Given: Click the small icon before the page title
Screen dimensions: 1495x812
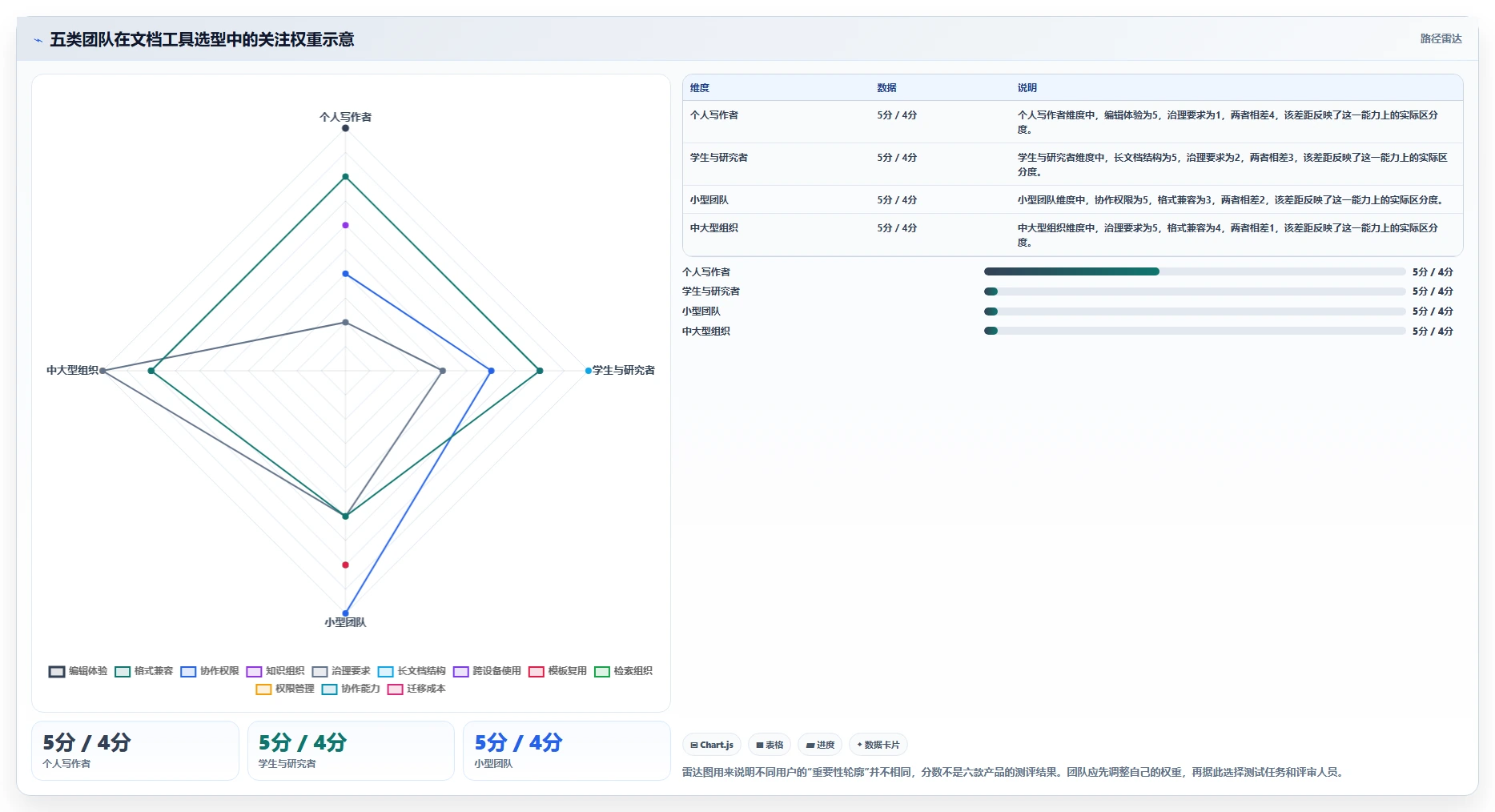Looking at the screenshot, I should [x=38, y=40].
